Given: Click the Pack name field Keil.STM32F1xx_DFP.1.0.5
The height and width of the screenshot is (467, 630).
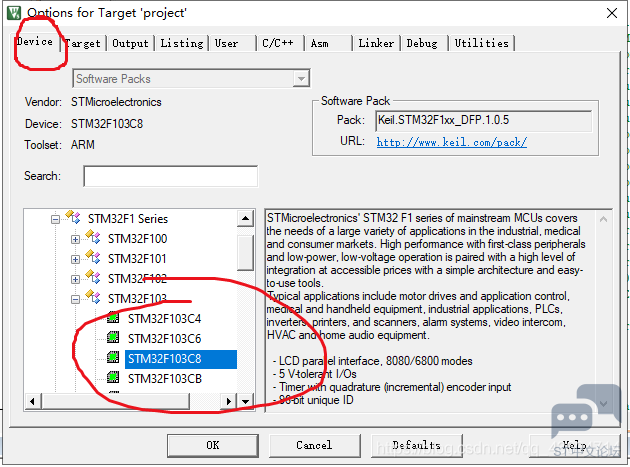Looking at the screenshot, I should point(484,120).
